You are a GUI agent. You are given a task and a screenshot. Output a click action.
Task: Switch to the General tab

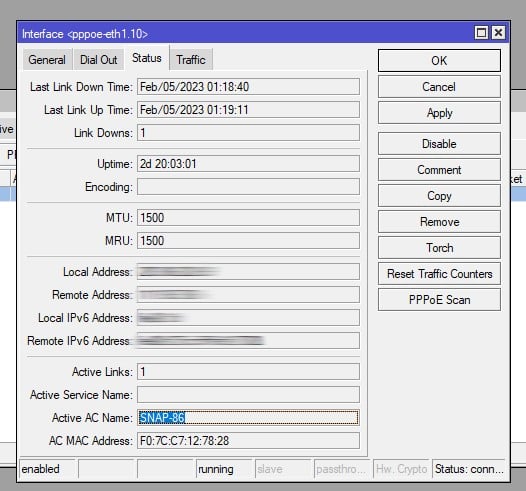(x=47, y=60)
